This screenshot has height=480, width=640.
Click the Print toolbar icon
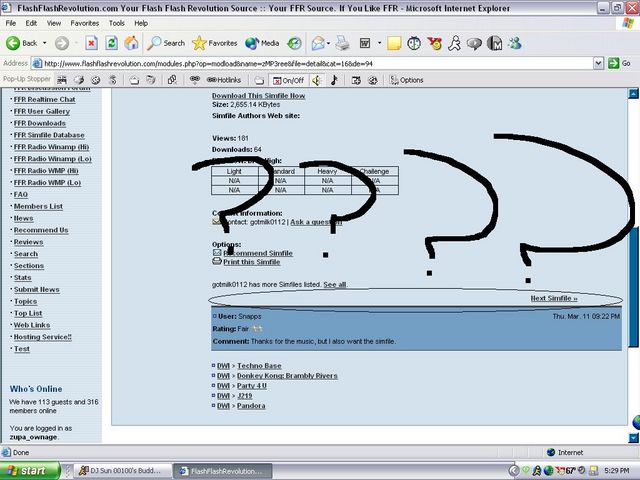(x=342, y=43)
